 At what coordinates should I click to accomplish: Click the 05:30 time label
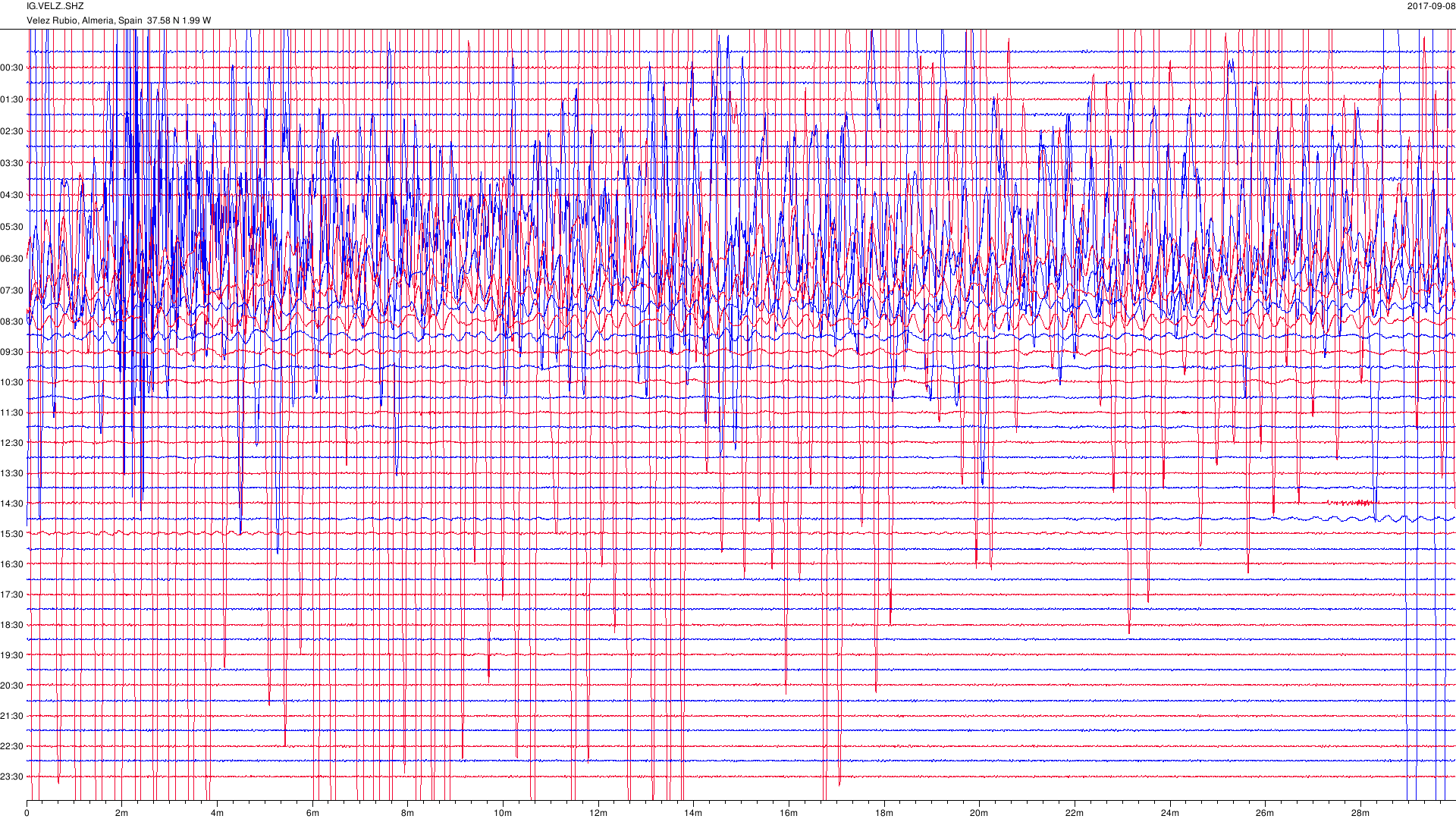tap(12, 227)
